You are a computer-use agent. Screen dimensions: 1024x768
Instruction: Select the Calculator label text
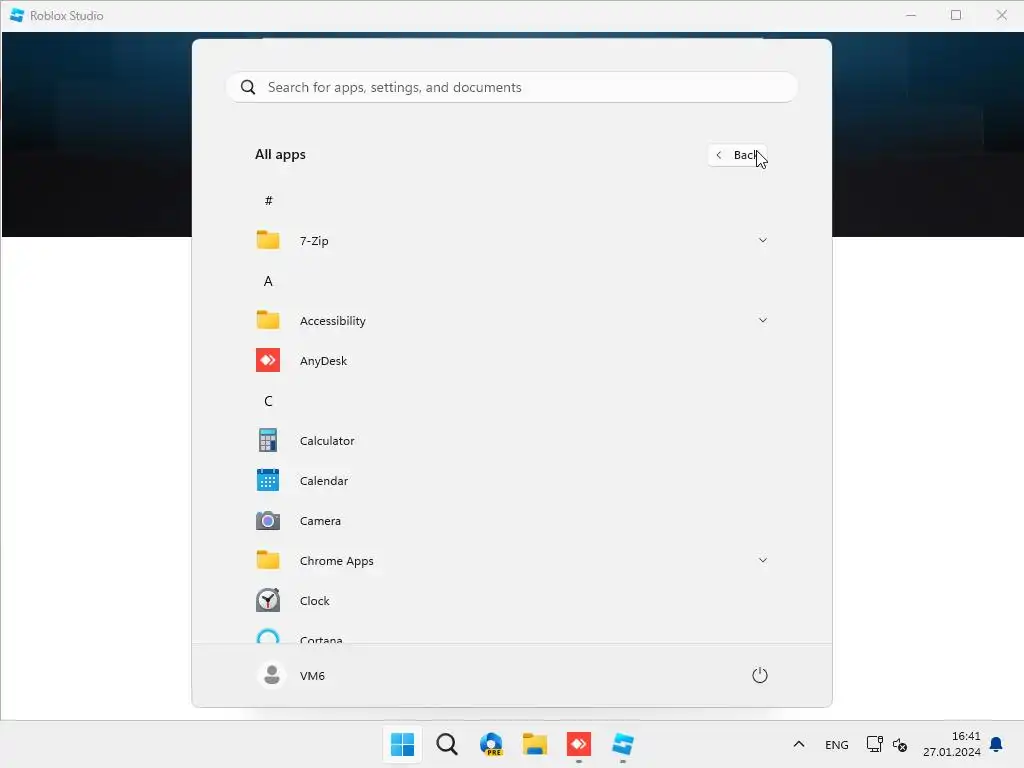point(327,441)
